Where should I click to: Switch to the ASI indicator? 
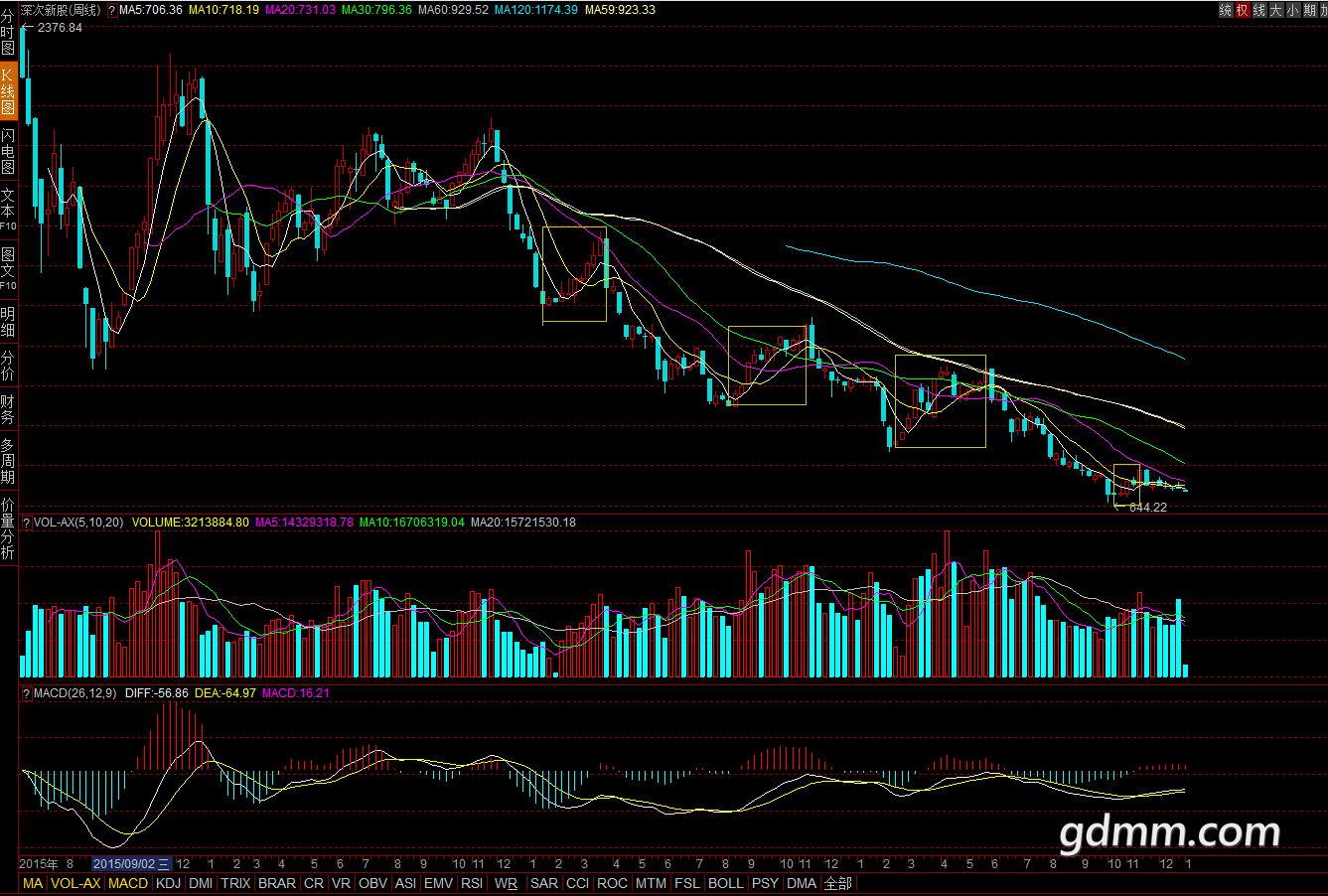(405, 883)
